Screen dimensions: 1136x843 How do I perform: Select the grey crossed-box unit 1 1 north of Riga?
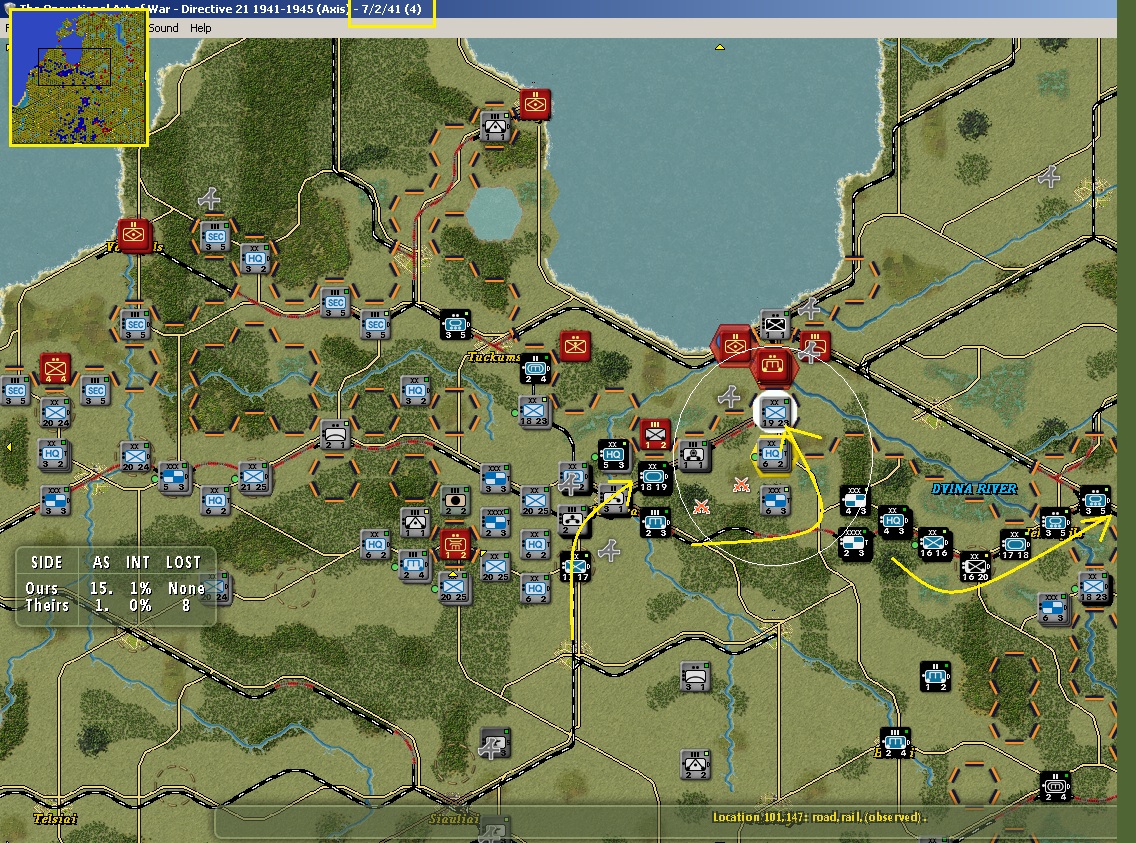pyautogui.click(x=775, y=324)
